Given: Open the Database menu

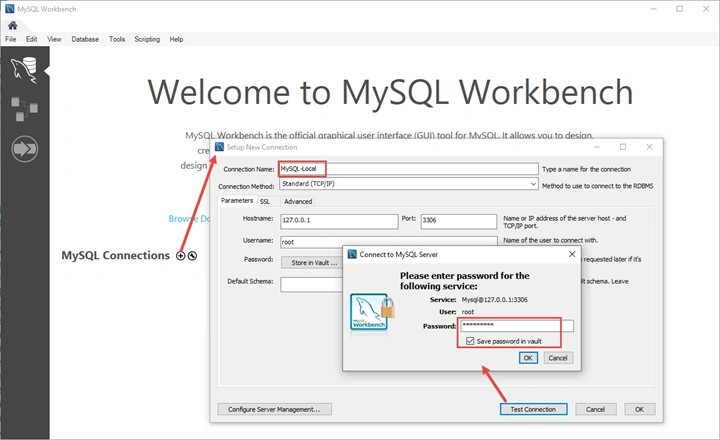Looking at the screenshot, I should [x=85, y=39].
